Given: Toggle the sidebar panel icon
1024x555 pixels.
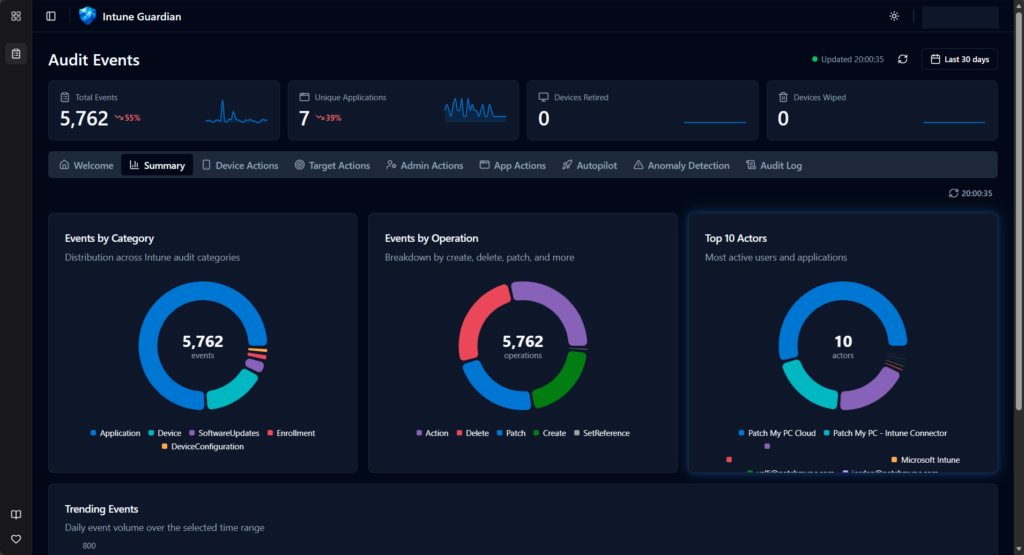Looking at the screenshot, I should (x=51, y=16).
